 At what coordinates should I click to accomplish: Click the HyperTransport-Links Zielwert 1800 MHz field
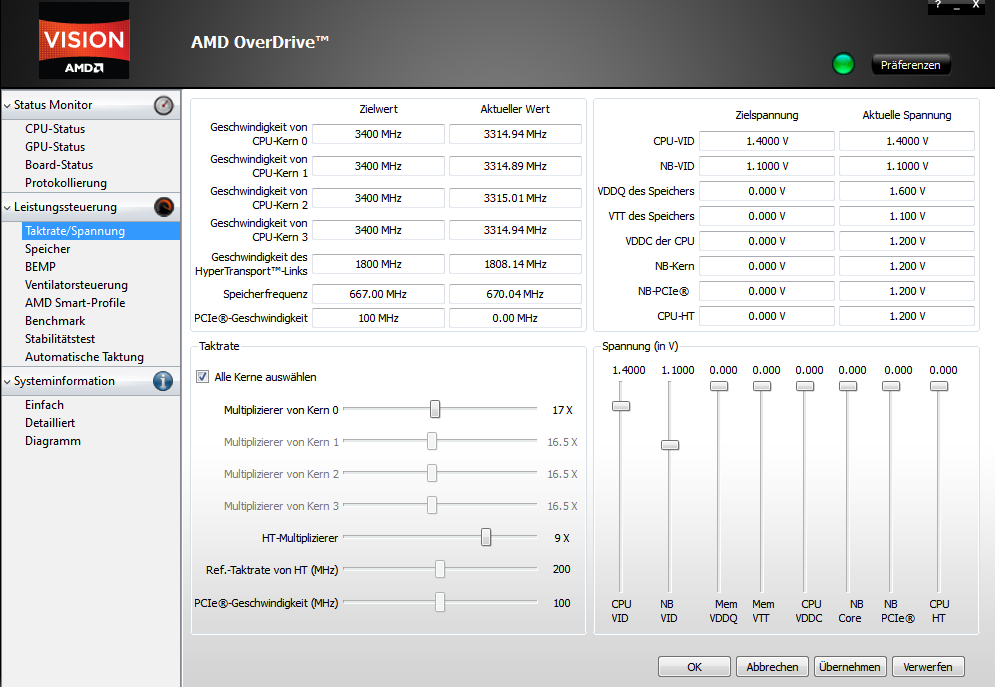tap(378, 264)
